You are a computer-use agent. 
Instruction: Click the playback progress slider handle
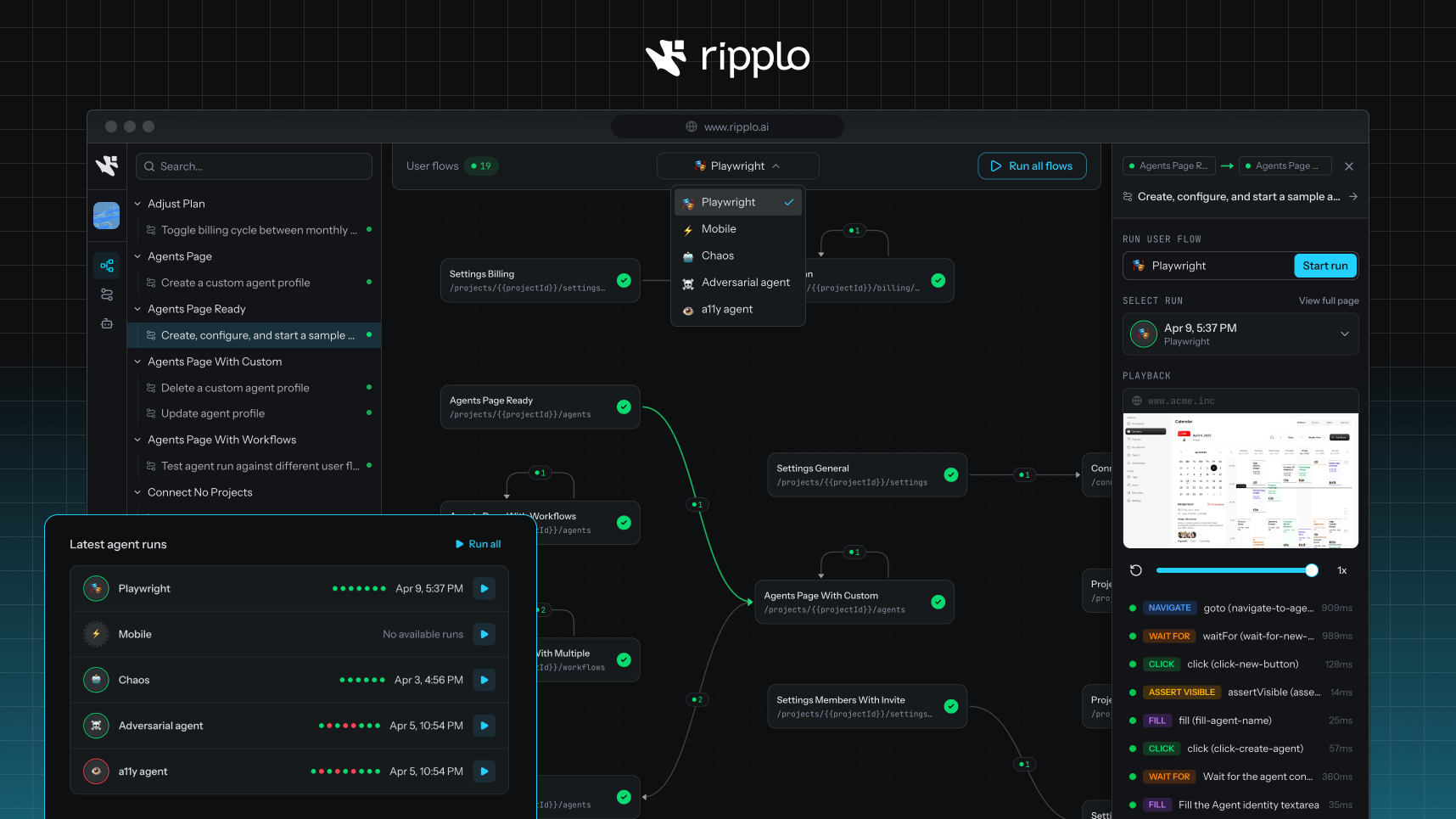click(1312, 570)
